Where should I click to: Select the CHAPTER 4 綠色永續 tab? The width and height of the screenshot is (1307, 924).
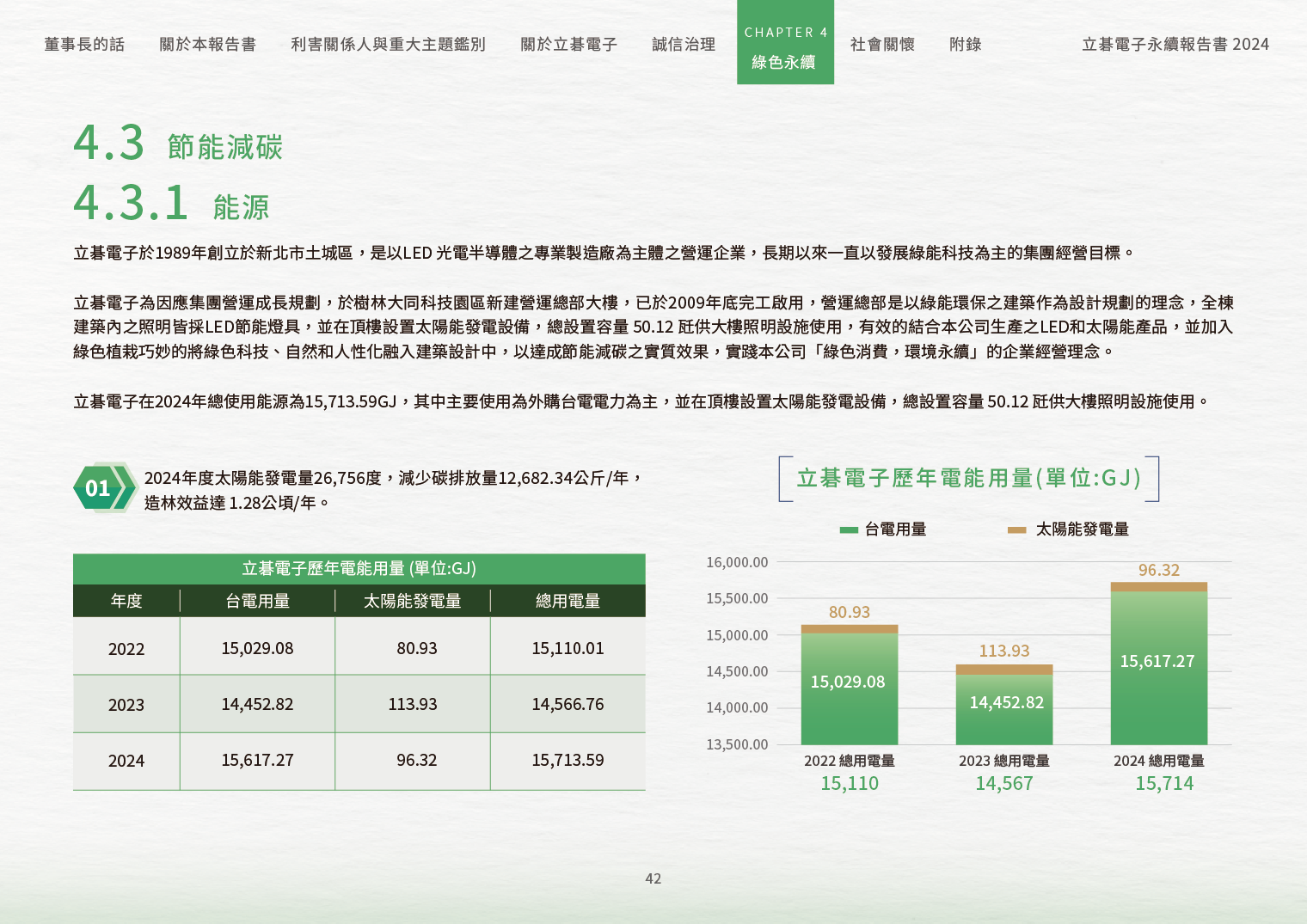click(x=785, y=42)
